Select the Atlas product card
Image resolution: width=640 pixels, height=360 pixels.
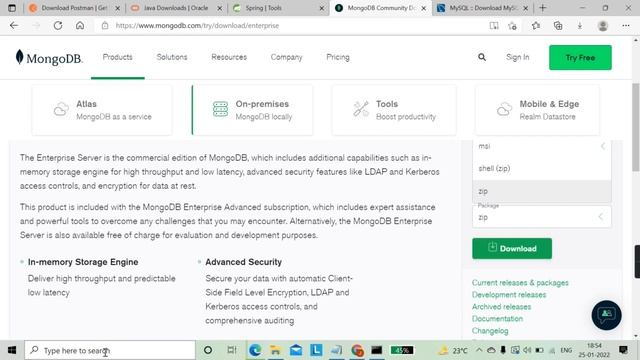102,110
